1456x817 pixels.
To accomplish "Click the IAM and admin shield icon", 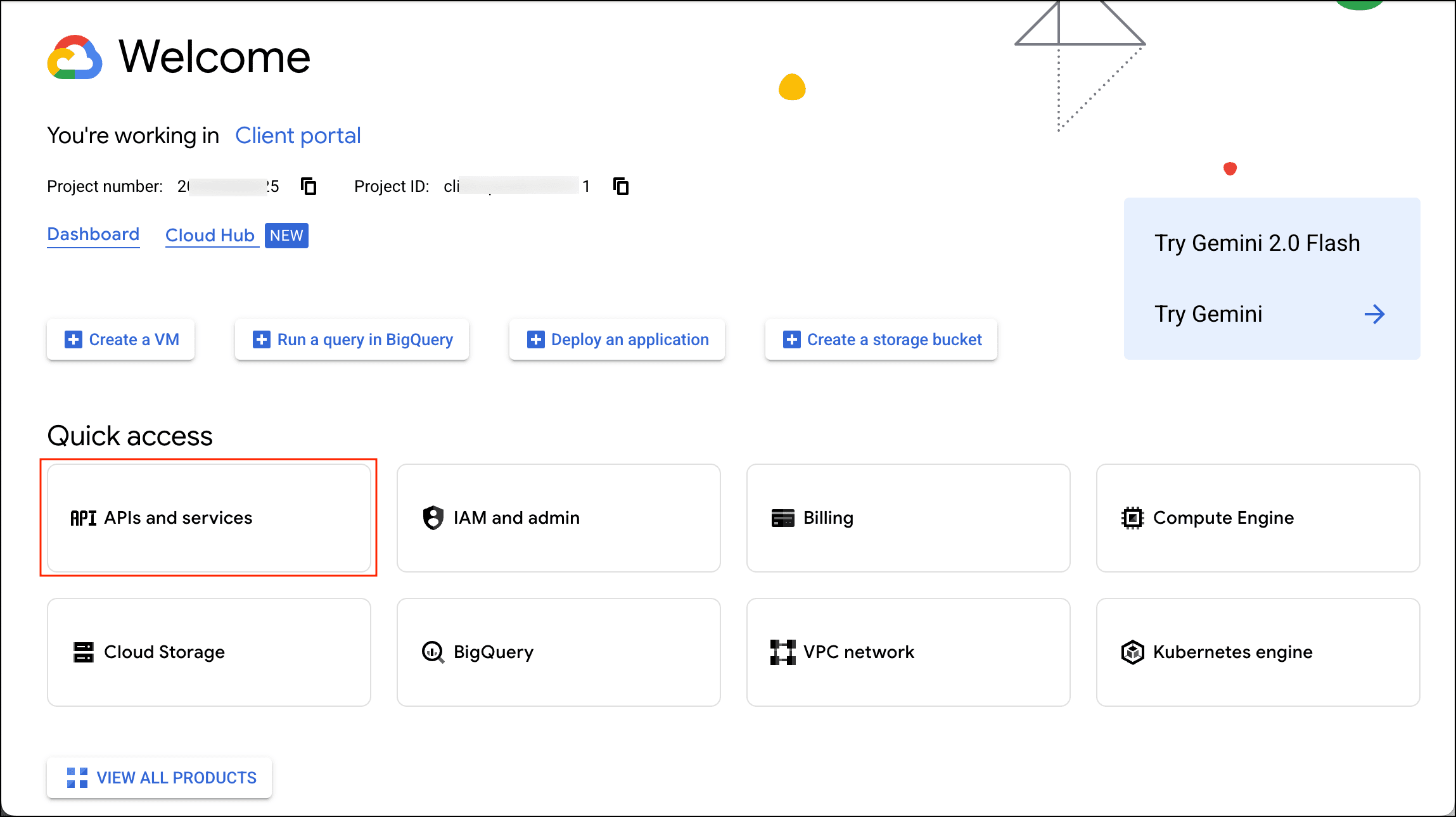I will tap(433, 518).
